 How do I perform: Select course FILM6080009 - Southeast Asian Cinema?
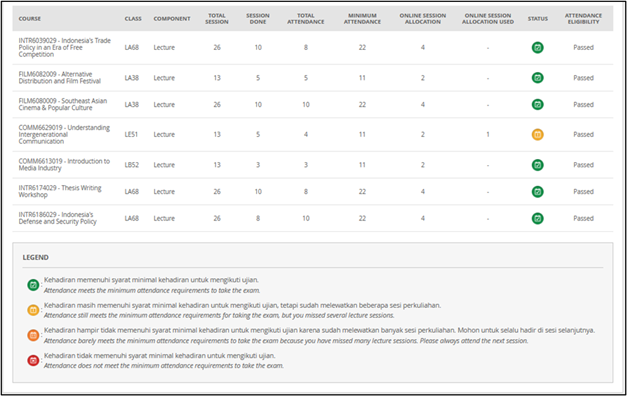[x=63, y=104]
